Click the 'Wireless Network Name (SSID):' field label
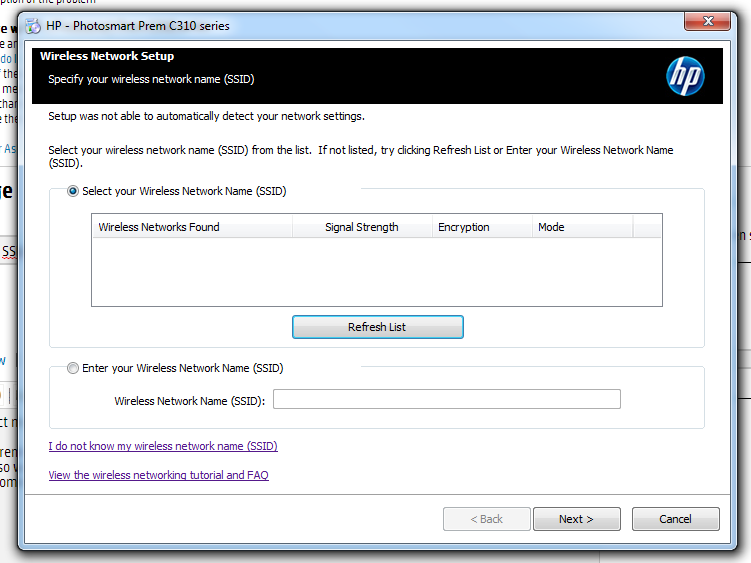The image size is (751, 563). coord(190,401)
